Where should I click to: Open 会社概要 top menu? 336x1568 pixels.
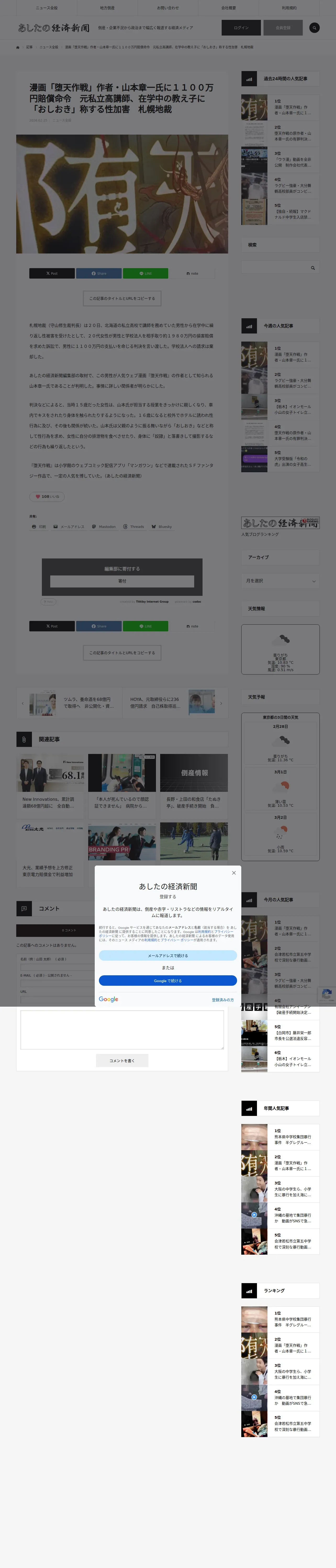[x=228, y=8]
